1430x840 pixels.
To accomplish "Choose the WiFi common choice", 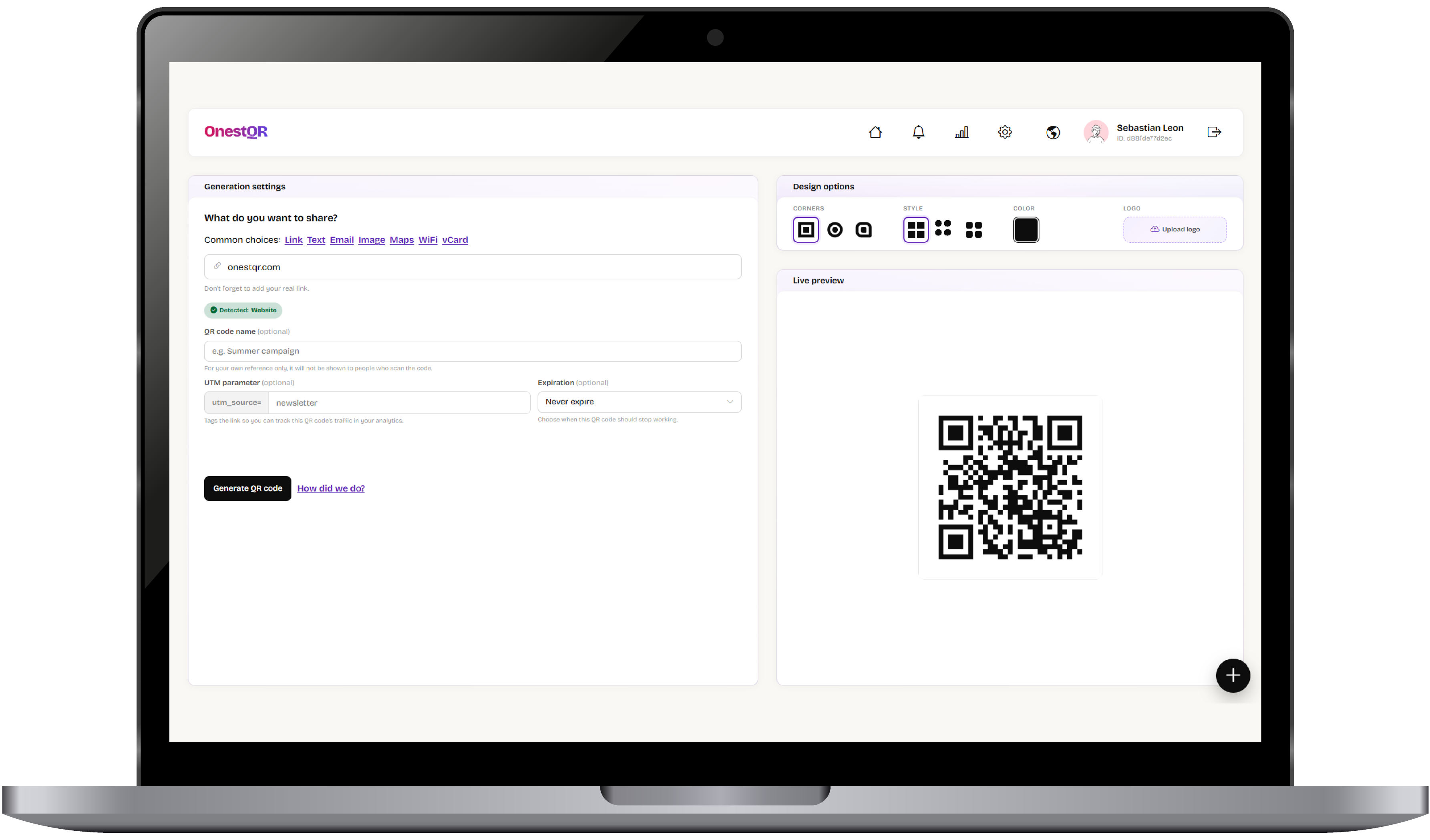I will point(428,240).
